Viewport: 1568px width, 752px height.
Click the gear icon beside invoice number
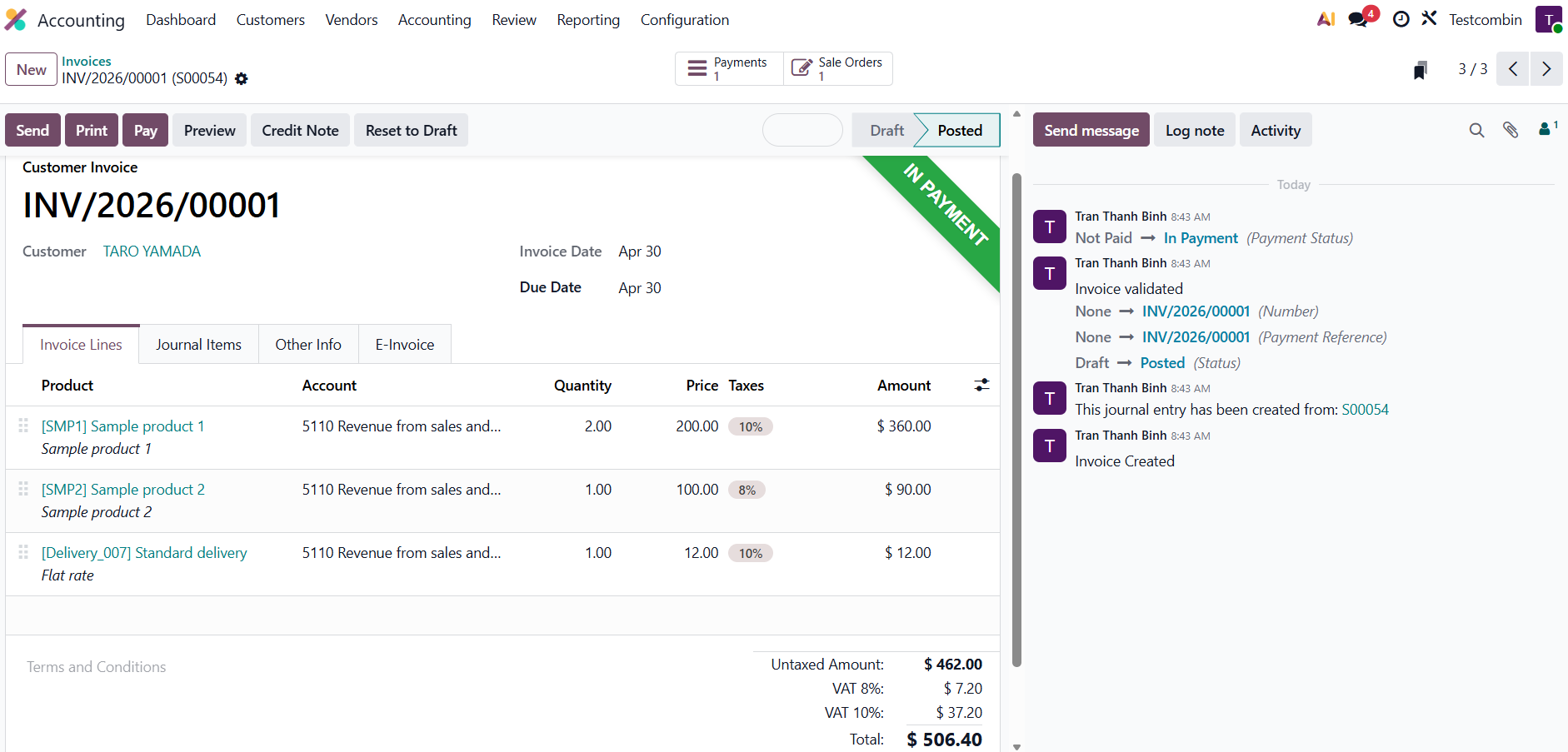click(x=242, y=78)
